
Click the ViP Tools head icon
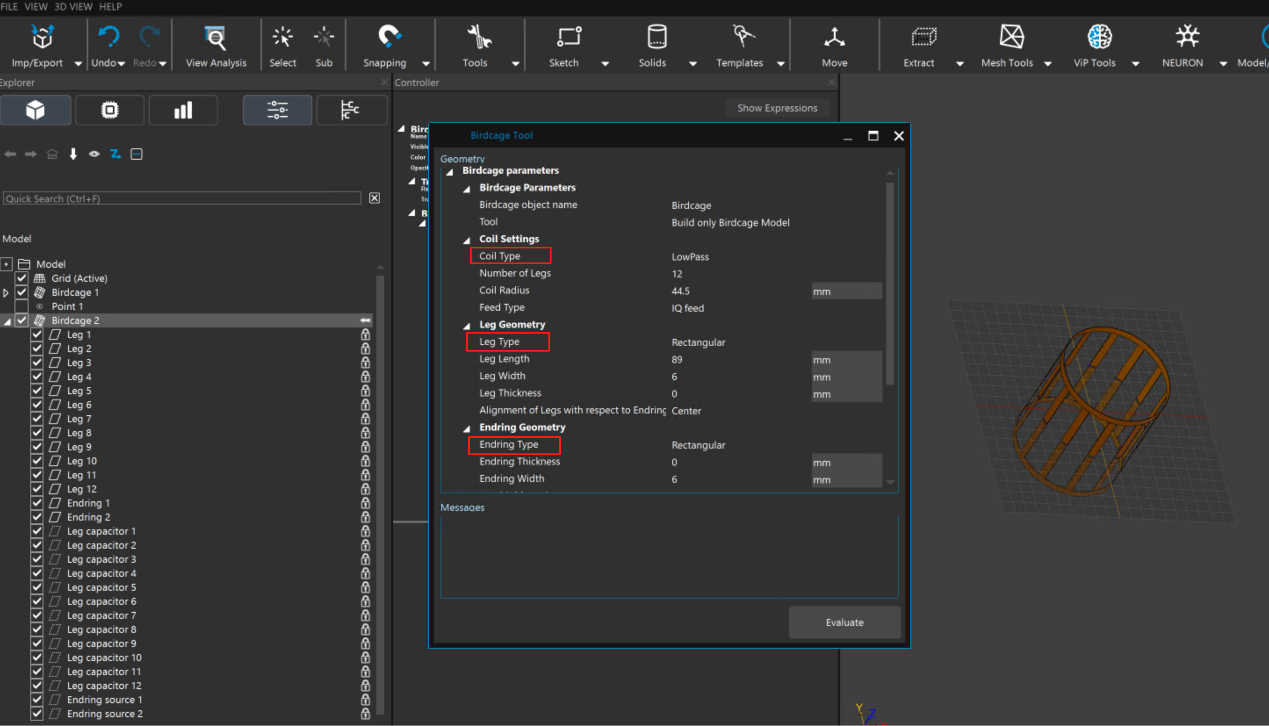[x=1099, y=38]
